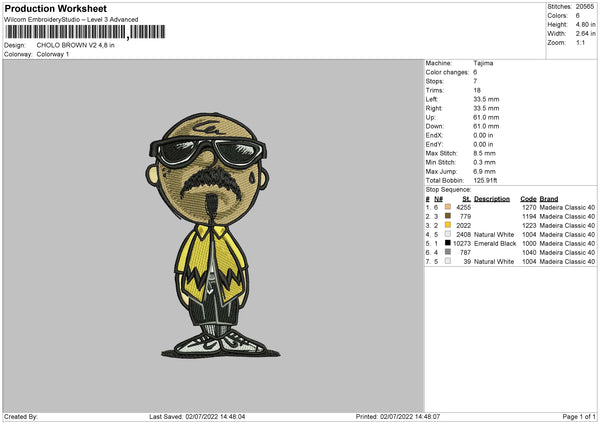Click the 'Color changes:' label
This screenshot has height=424, width=600.
point(447,72)
